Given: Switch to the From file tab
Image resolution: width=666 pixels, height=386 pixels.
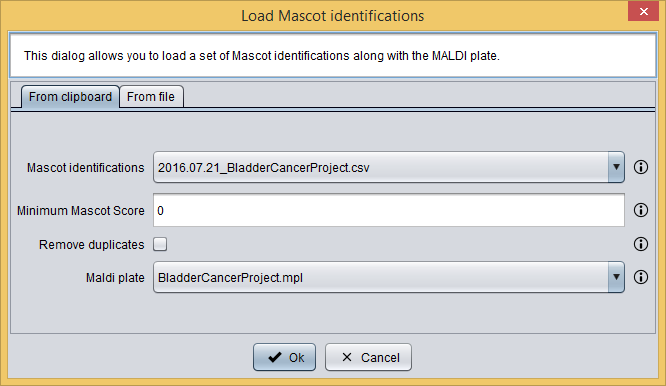Looking at the screenshot, I should [x=151, y=97].
